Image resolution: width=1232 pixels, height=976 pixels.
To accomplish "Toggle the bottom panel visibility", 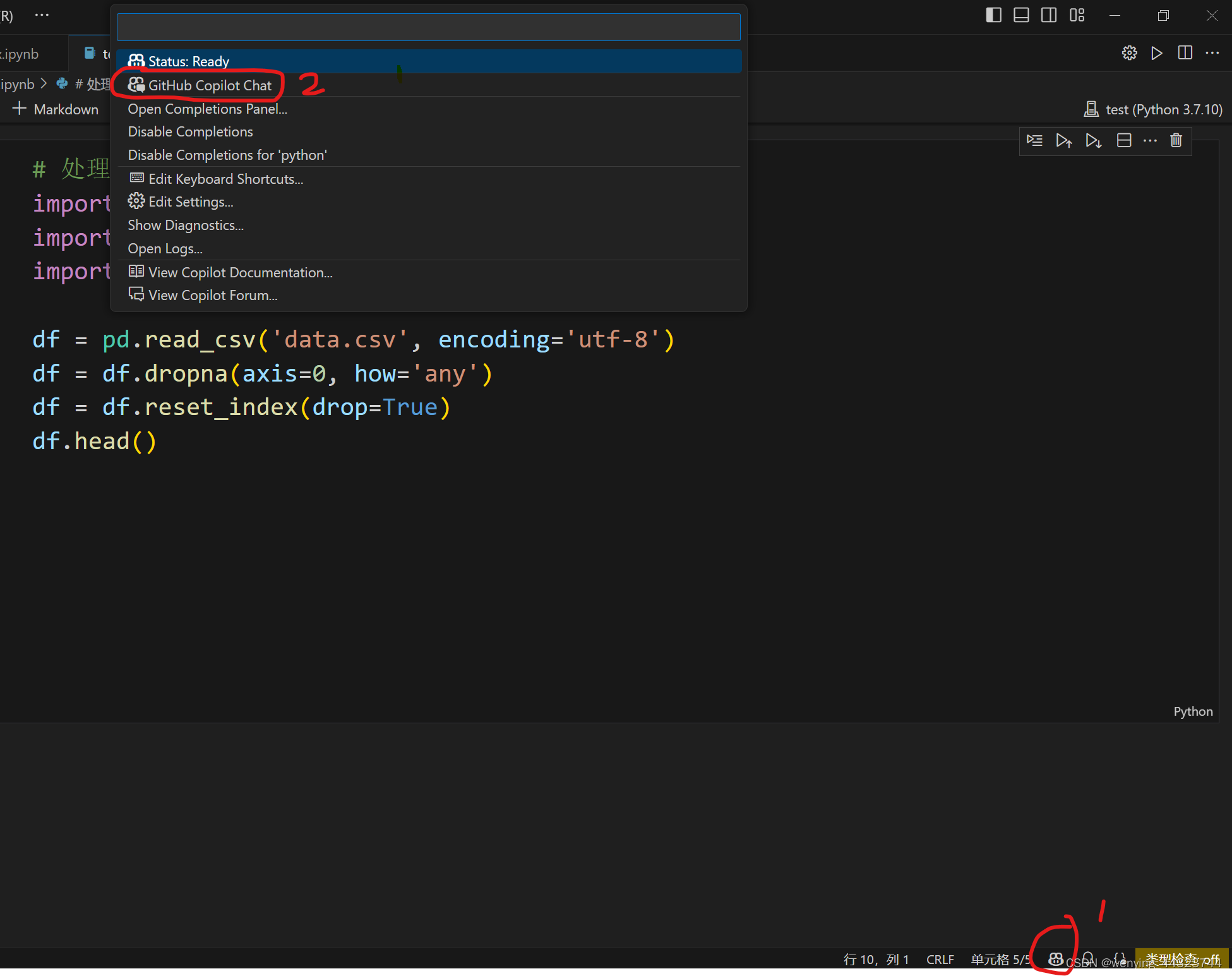I will [1021, 15].
